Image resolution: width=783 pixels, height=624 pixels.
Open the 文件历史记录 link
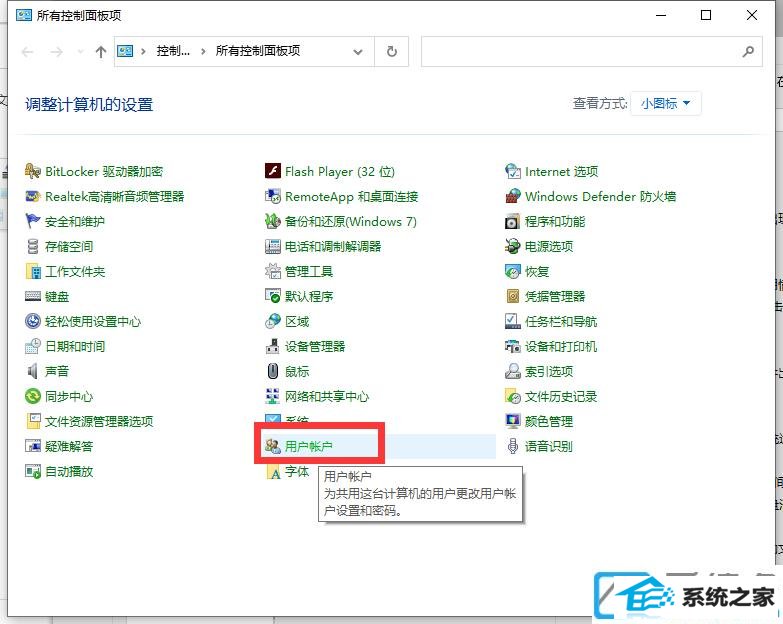click(x=561, y=396)
